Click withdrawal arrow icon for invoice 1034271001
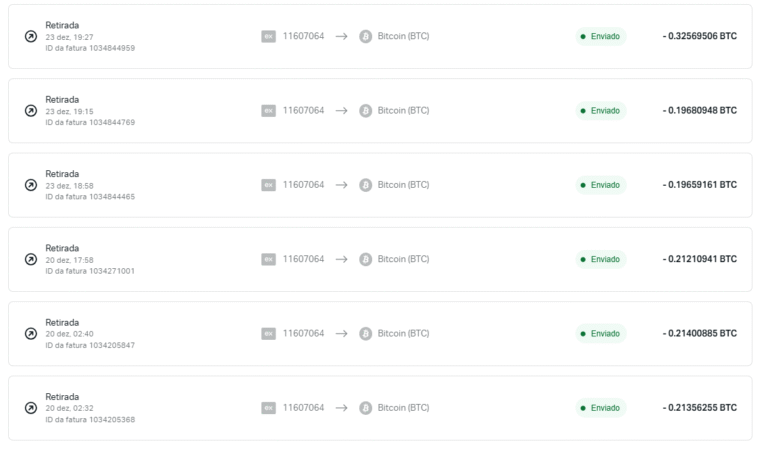The width and height of the screenshot is (768, 454). point(31,259)
